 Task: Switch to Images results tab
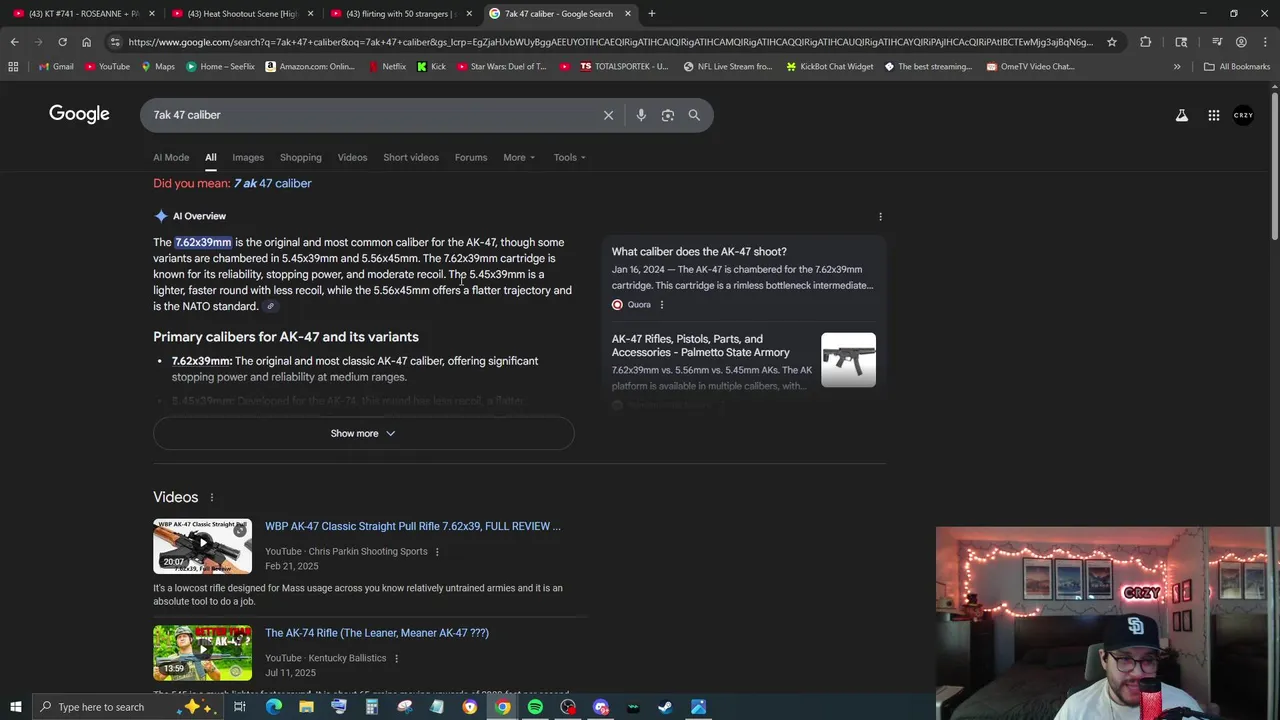pyautogui.click(x=248, y=157)
